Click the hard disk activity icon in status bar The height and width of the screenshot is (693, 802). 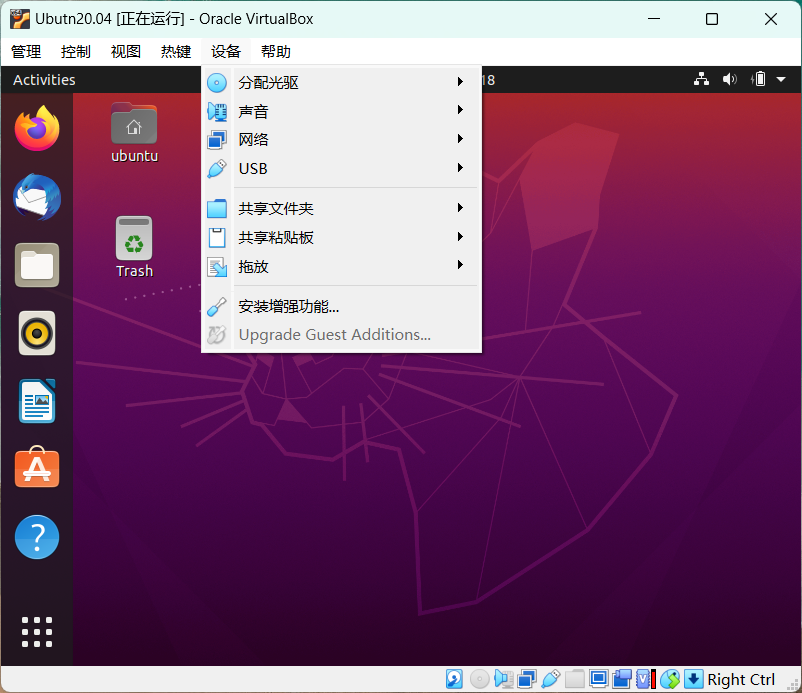pos(454,679)
